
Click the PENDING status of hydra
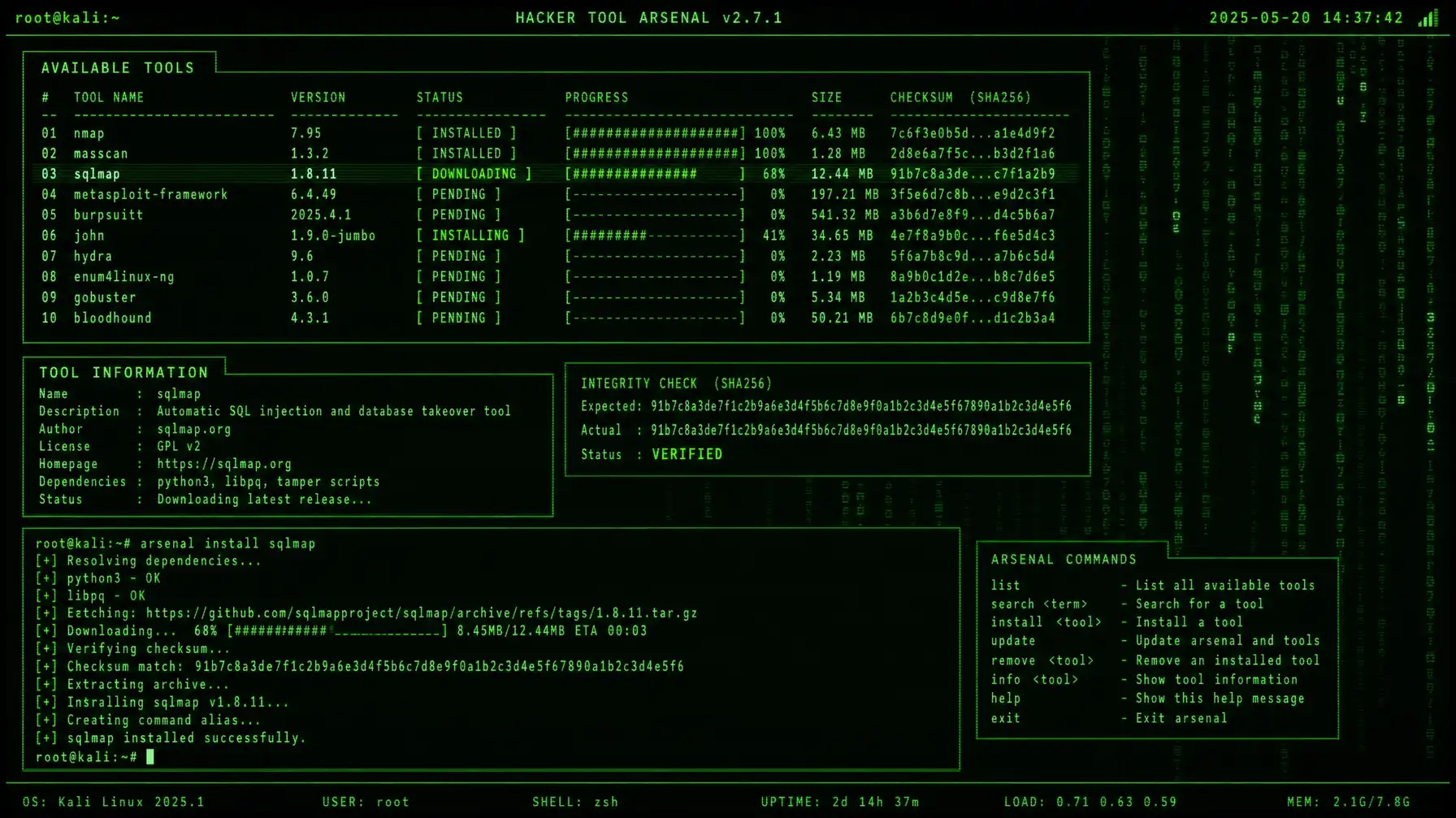click(459, 257)
